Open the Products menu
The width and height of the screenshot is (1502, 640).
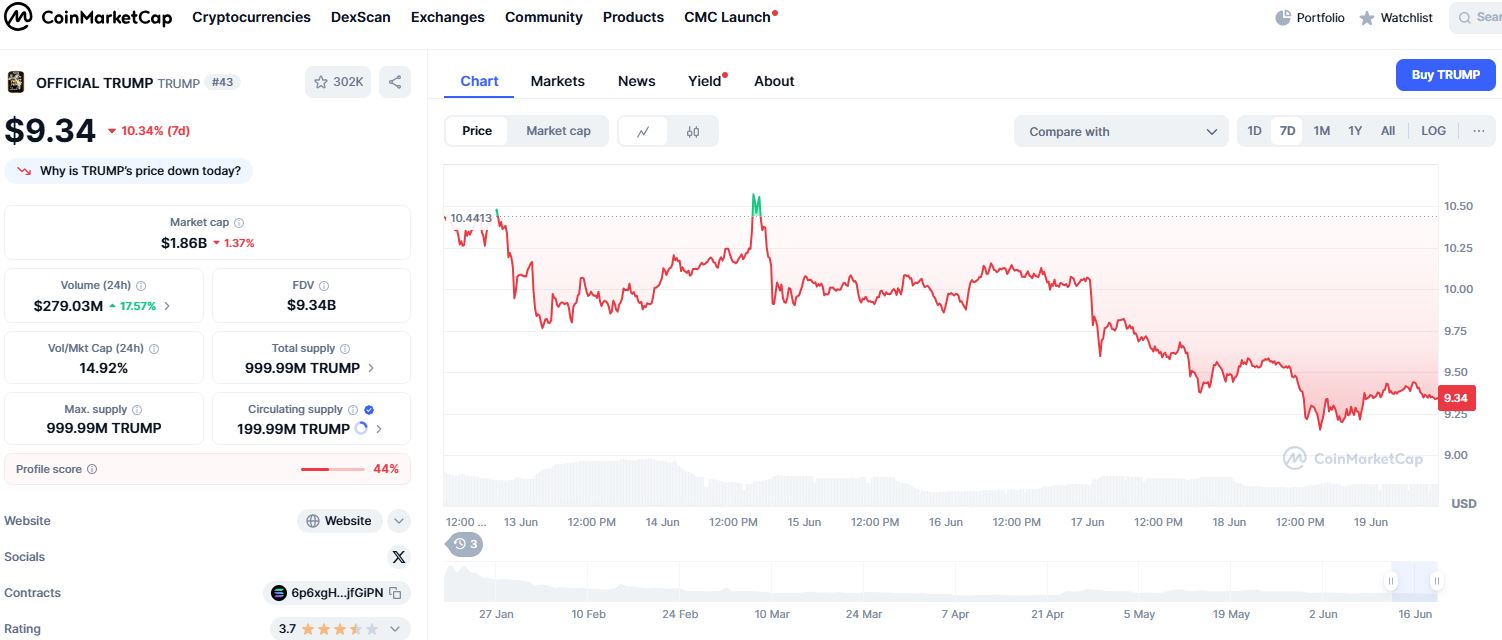point(633,17)
